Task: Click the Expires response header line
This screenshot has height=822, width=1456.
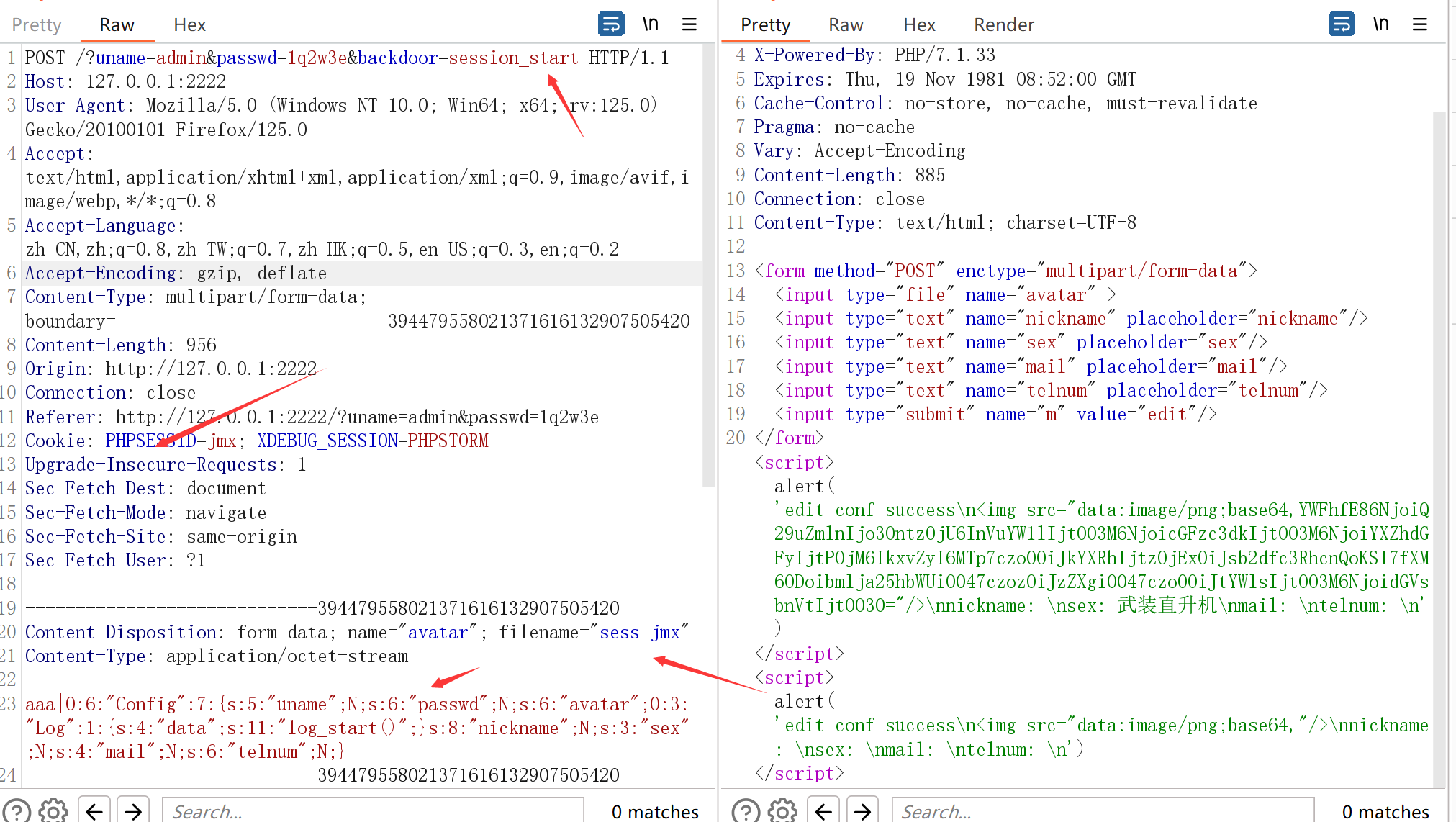Action: click(x=945, y=80)
